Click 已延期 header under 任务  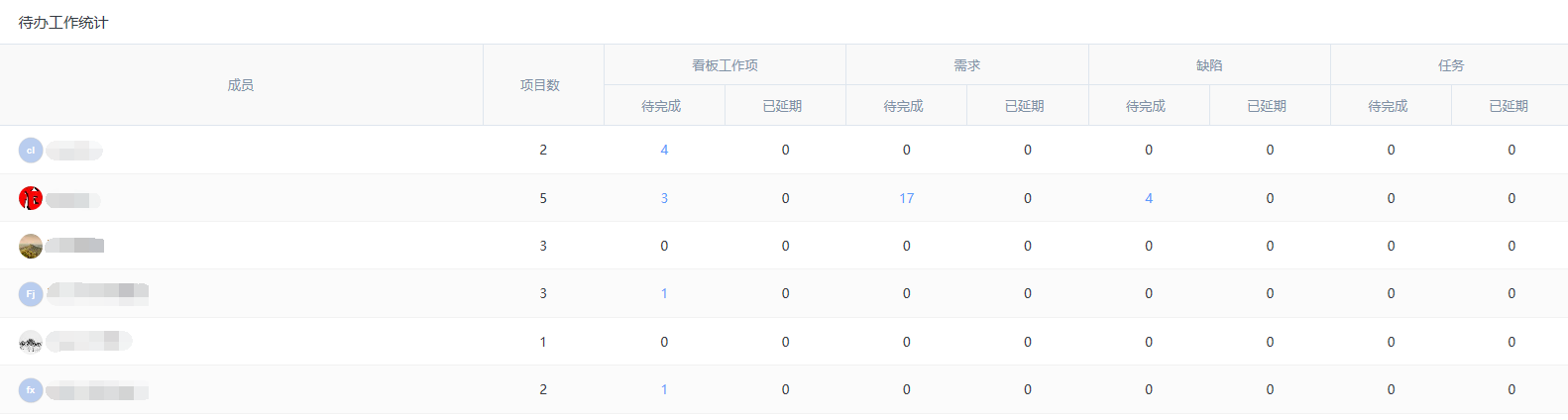(1509, 106)
